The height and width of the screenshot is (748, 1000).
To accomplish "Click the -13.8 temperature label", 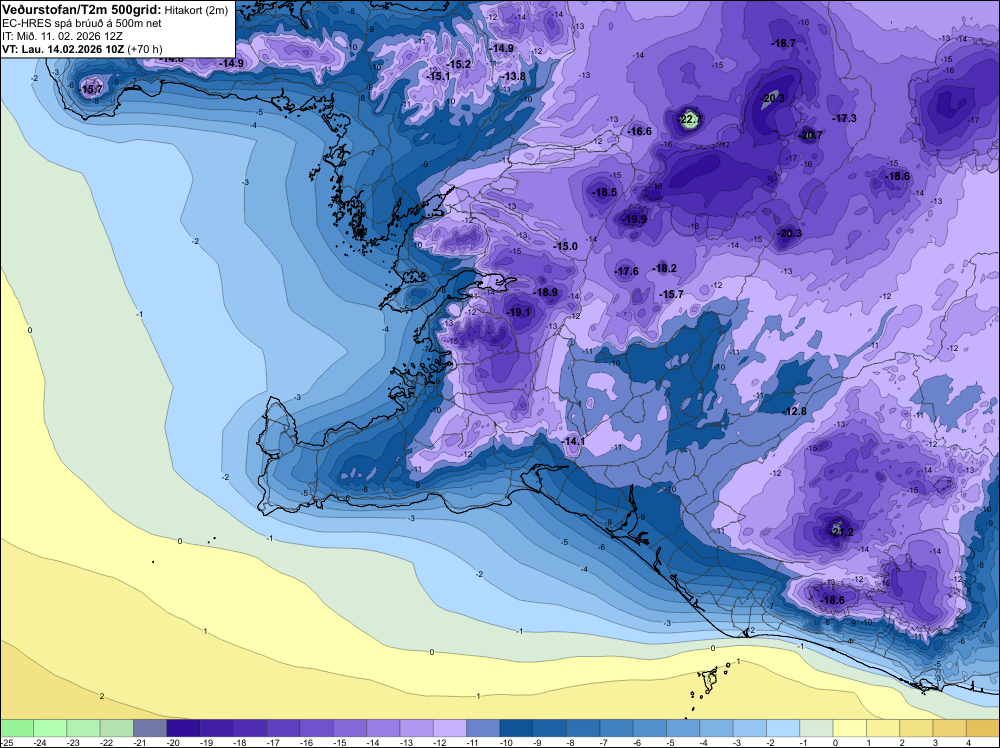I will 514,77.
